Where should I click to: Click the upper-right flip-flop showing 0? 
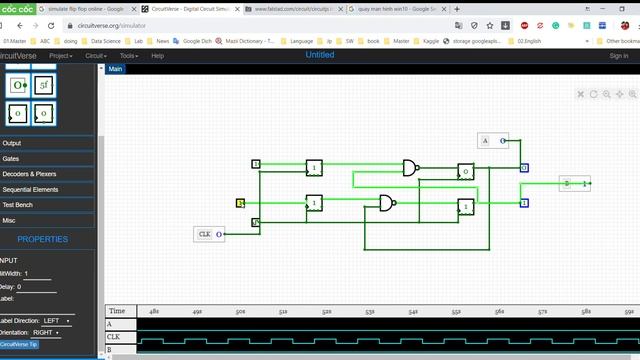coord(466,171)
